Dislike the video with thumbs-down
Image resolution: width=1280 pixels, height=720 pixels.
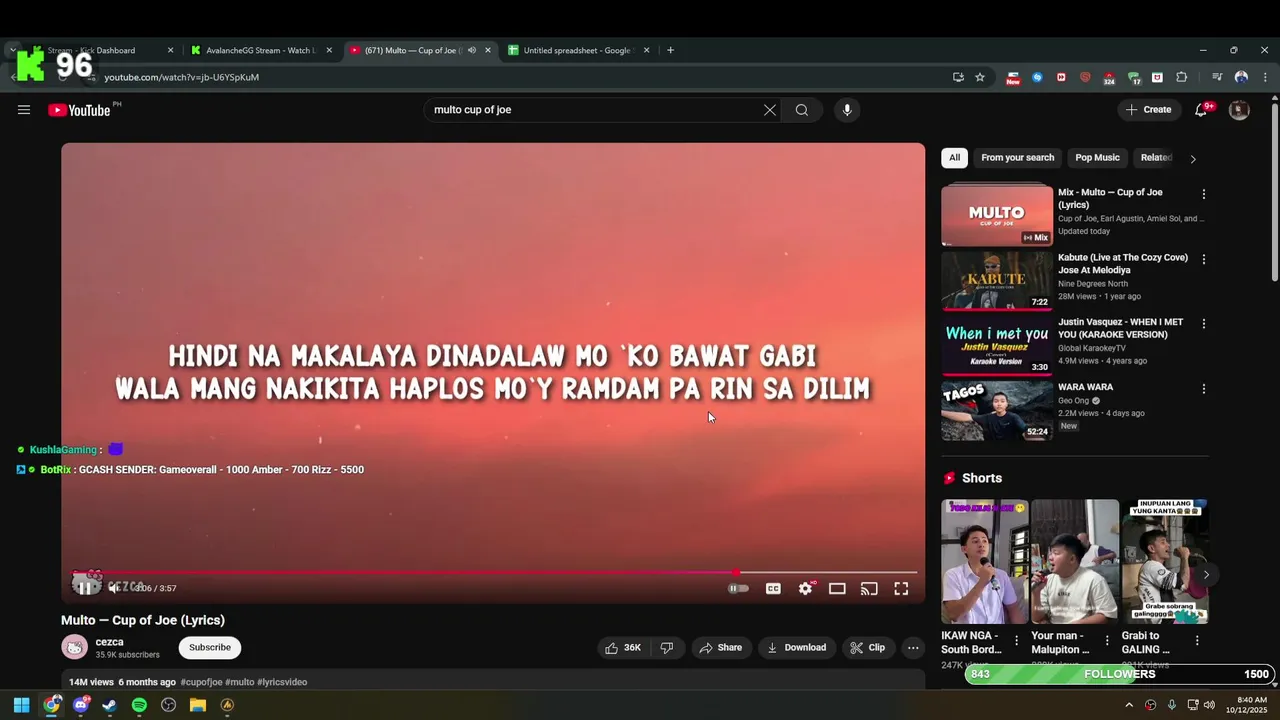tap(667, 648)
